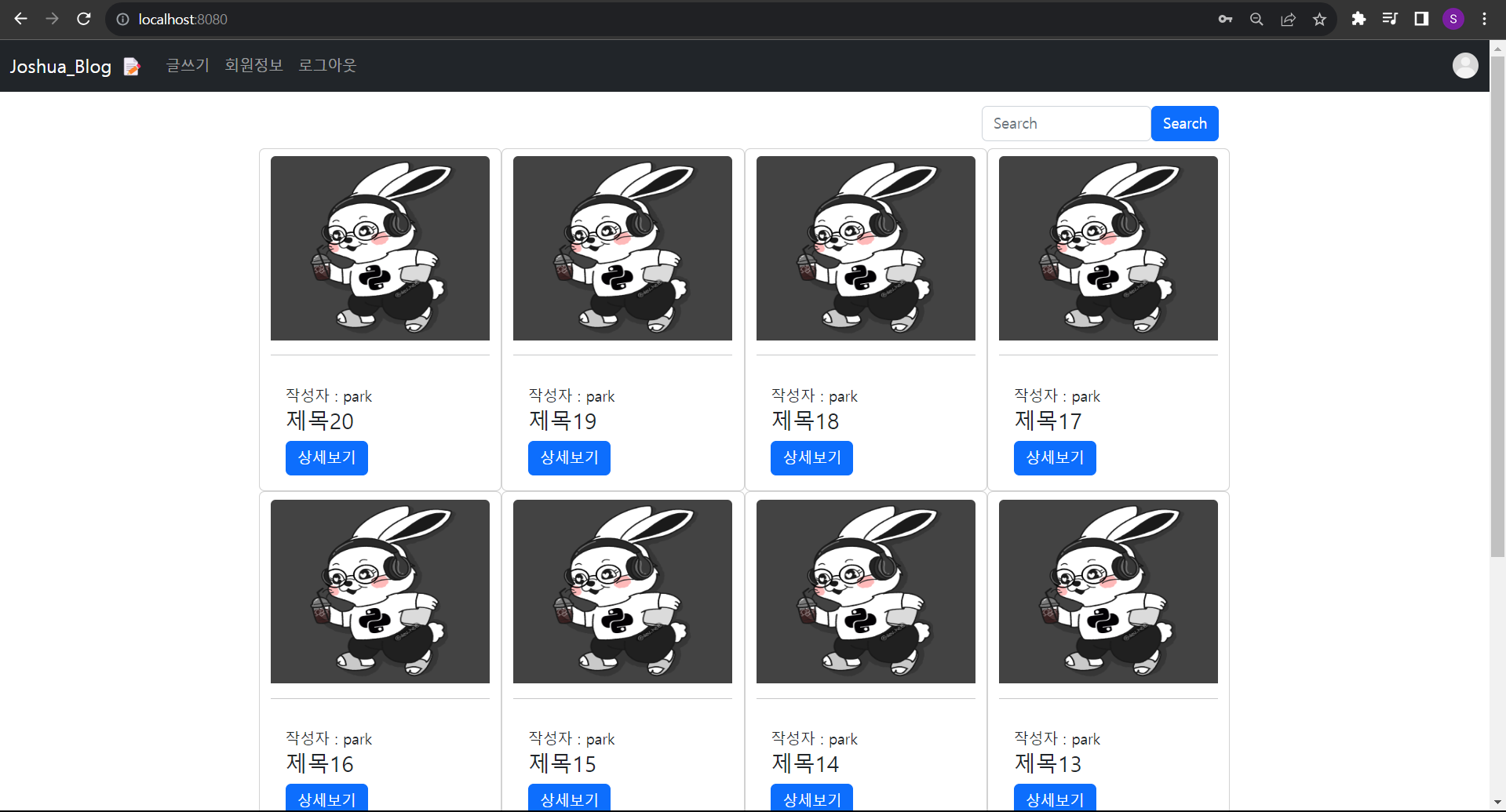
Task: Open 상세보기 for 제목20
Action: 326,457
